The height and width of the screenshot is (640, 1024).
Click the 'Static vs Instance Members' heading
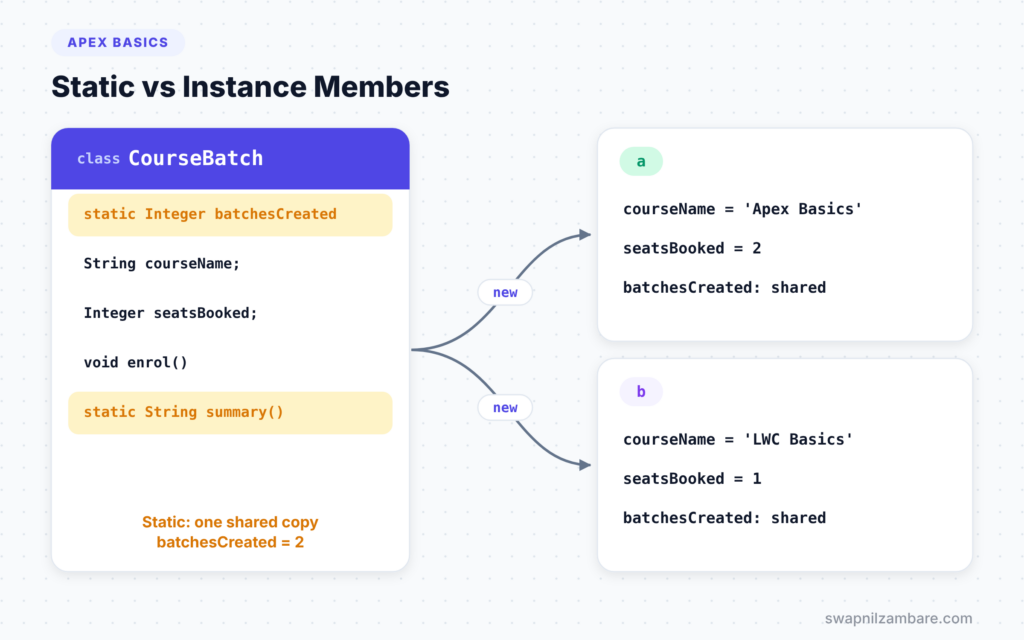tap(250, 87)
